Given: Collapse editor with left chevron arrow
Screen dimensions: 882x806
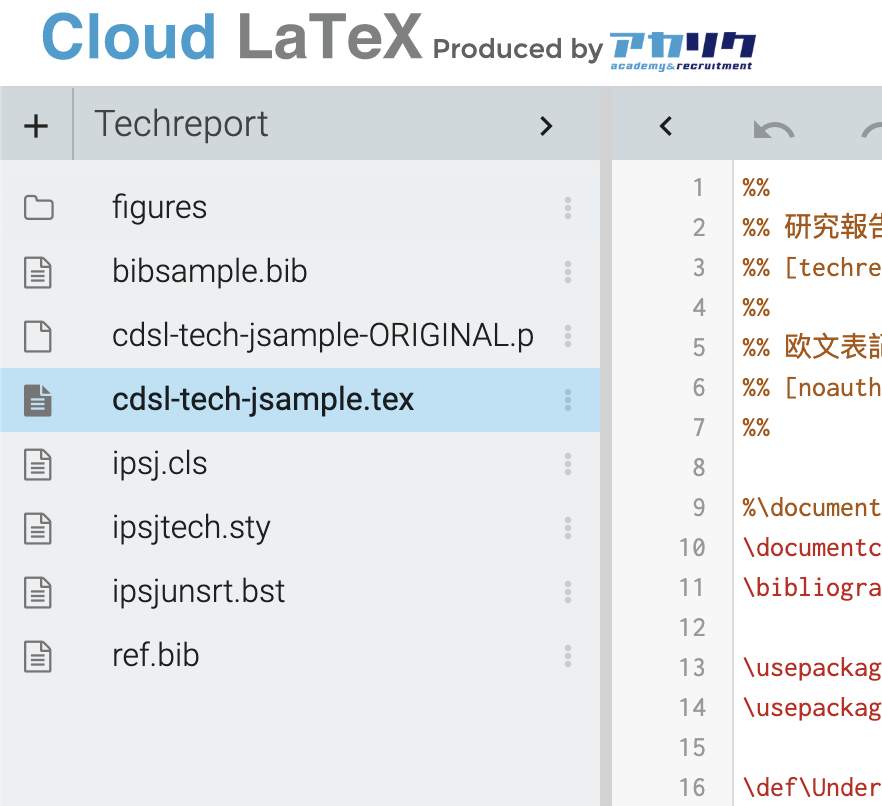Looking at the screenshot, I should (x=666, y=126).
